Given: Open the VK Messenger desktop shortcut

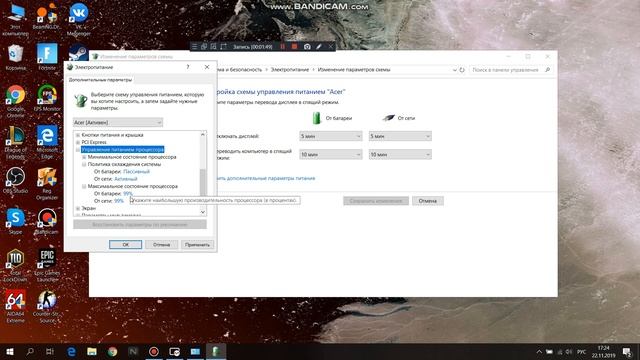Looking at the screenshot, I should tap(78, 20).
